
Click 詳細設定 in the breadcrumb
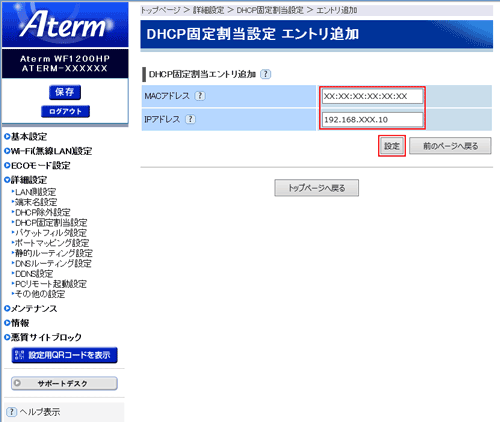point(209,10)
